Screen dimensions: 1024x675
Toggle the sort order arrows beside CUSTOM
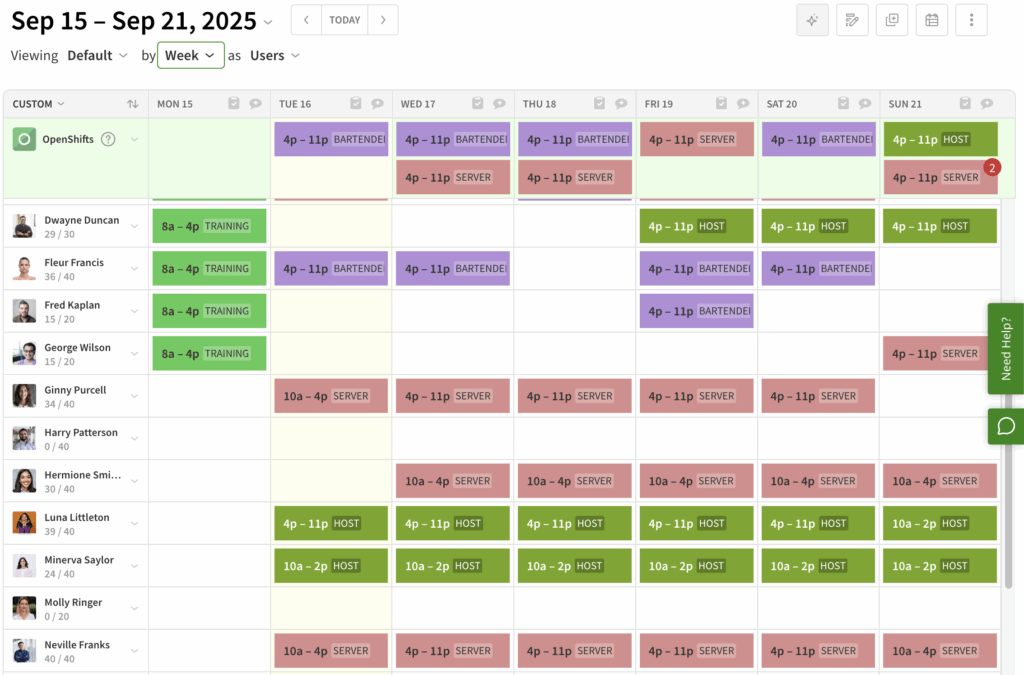coord(133,104)
